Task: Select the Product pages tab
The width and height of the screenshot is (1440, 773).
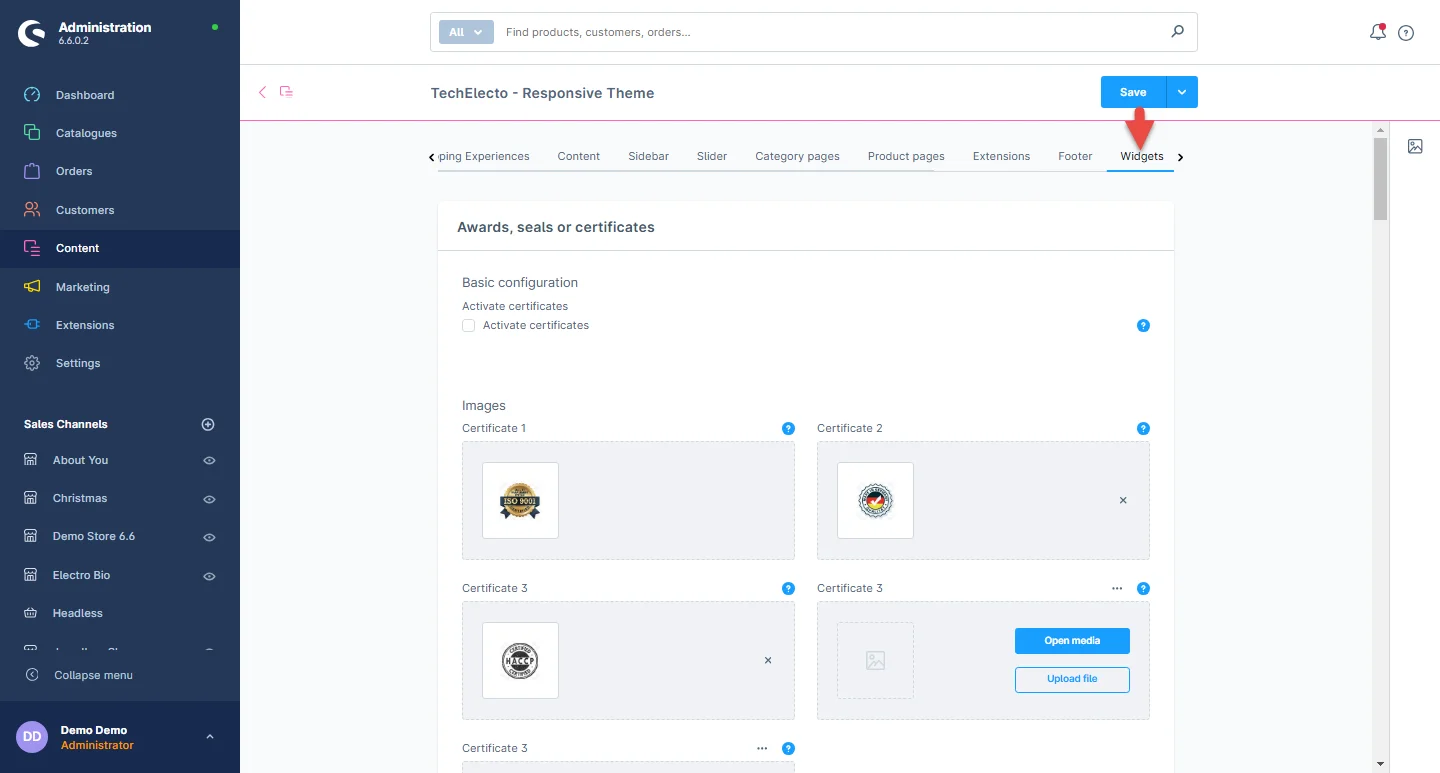Action: 906,156
